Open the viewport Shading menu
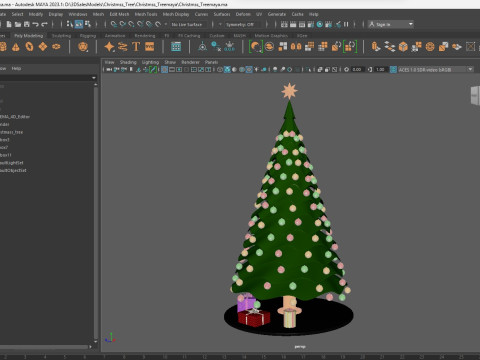This screenshot has height=360, width=480. point(128,62)
